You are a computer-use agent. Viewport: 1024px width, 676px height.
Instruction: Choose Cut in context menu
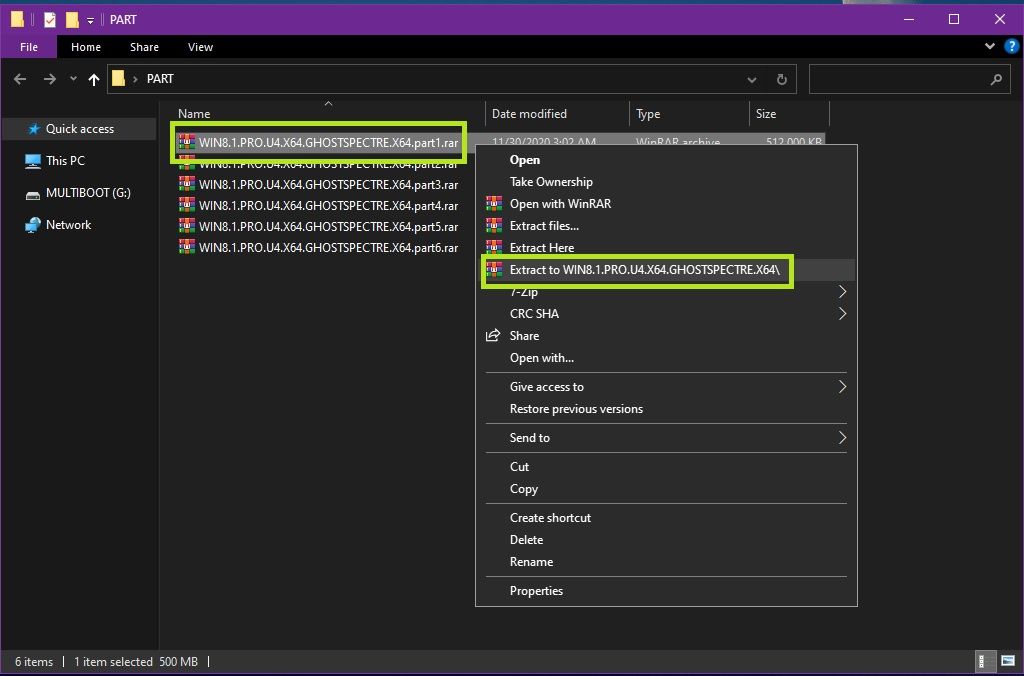point(666,466)
